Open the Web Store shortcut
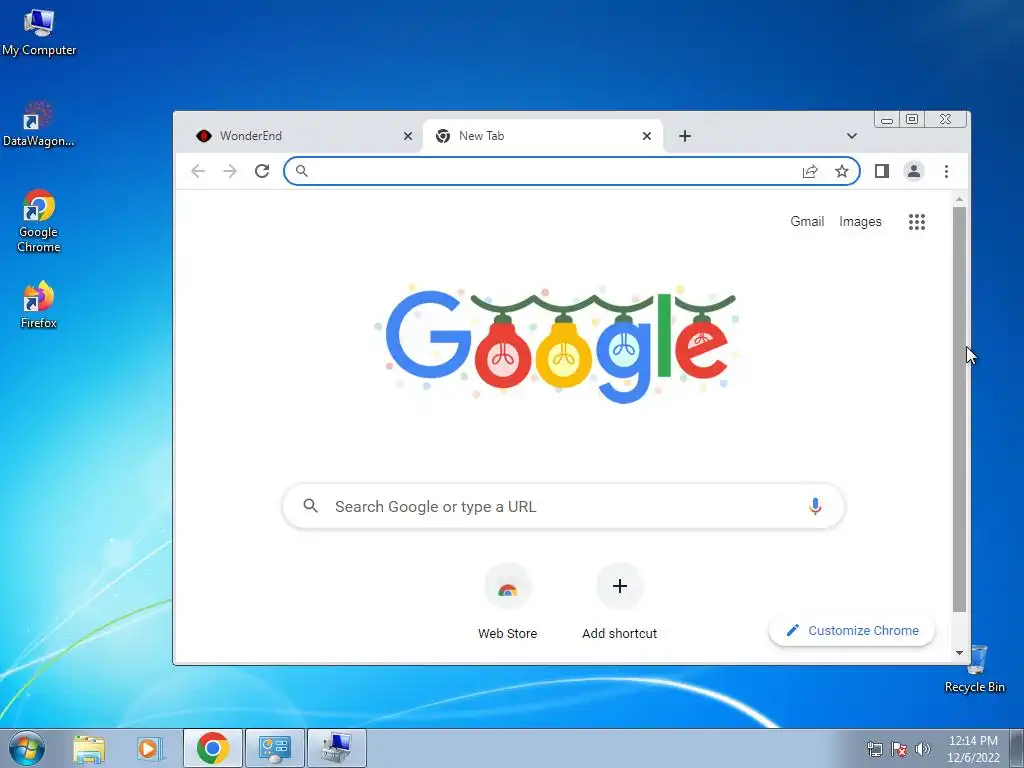The height and width of the screenshot is (768, 1024). click(507, 601)
